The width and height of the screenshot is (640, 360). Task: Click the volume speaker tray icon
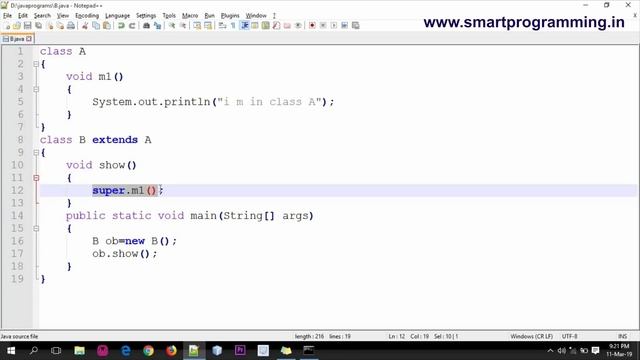(x=562, y=351)
